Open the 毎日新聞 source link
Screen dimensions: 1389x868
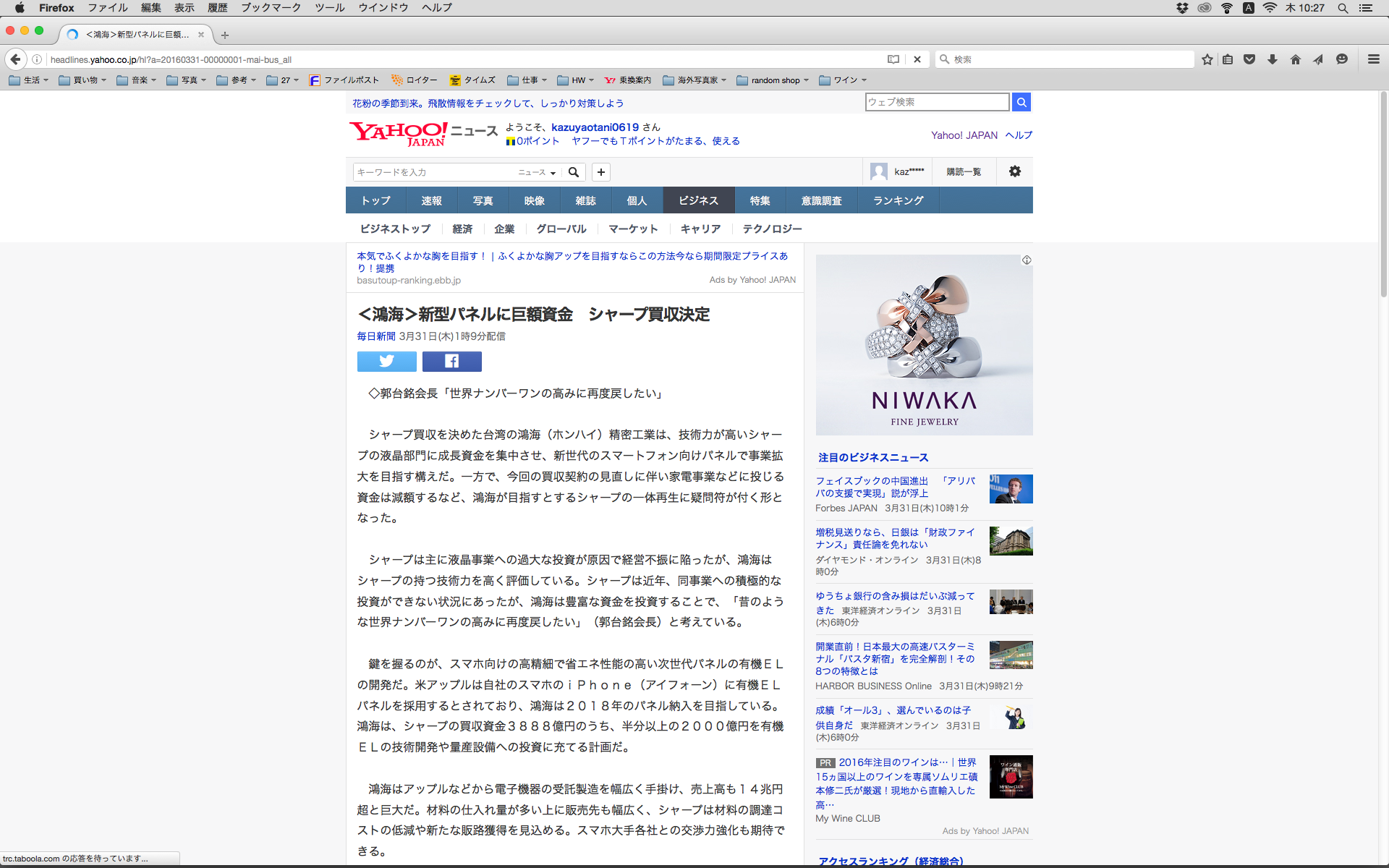(x=375, y=336)
